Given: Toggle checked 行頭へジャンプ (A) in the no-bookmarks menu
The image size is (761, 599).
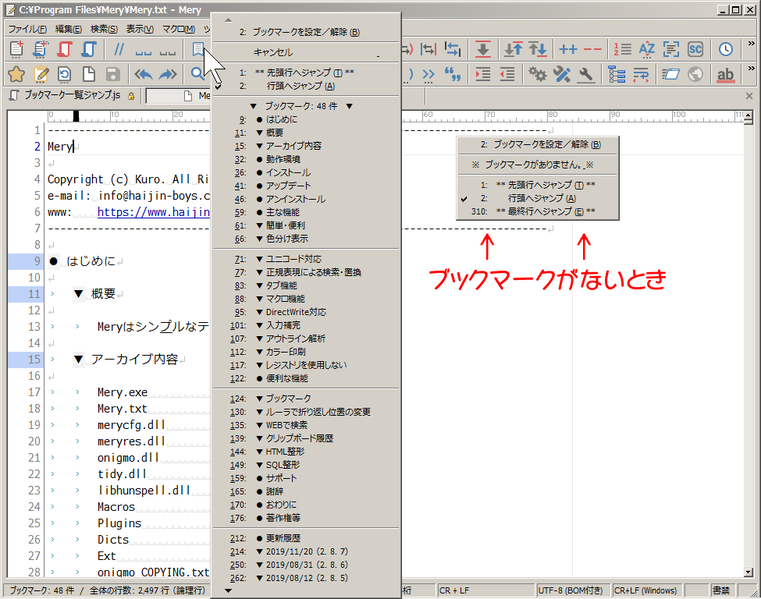Looking at the screenshot, I should coord(538,198).
